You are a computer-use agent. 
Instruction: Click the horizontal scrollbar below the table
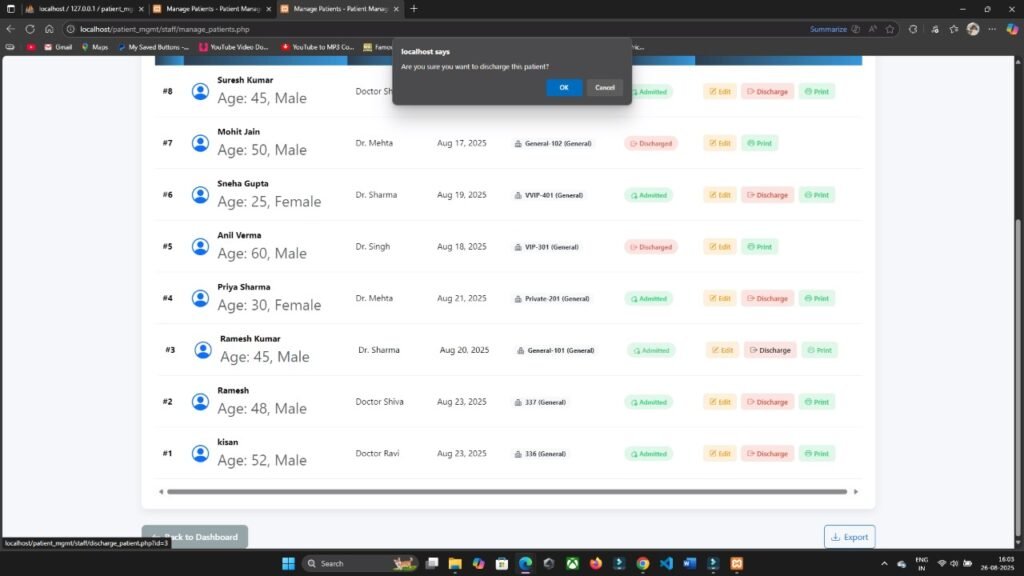(507, 492)
